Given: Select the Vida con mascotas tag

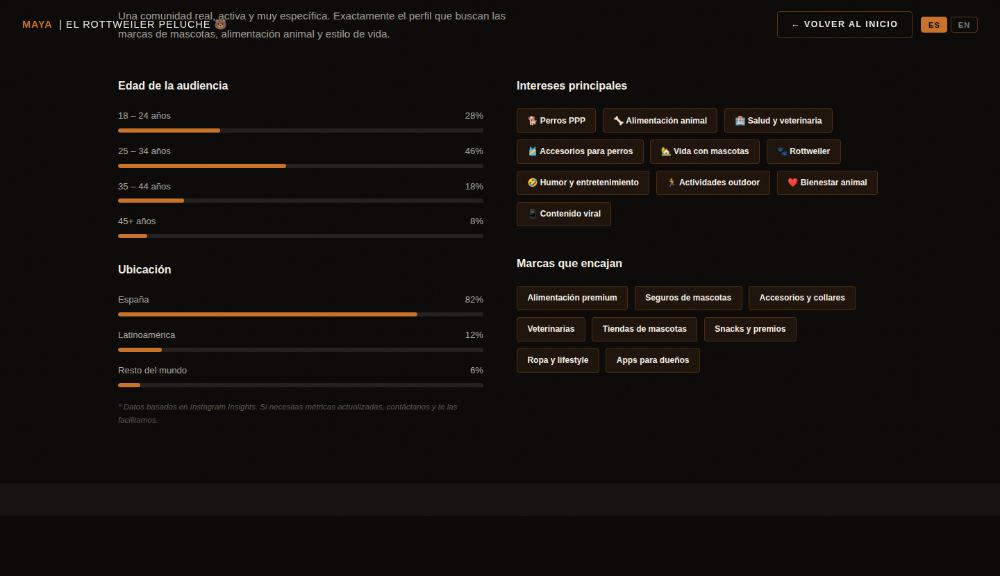Looking at the screenshot, I should [705, 151].
